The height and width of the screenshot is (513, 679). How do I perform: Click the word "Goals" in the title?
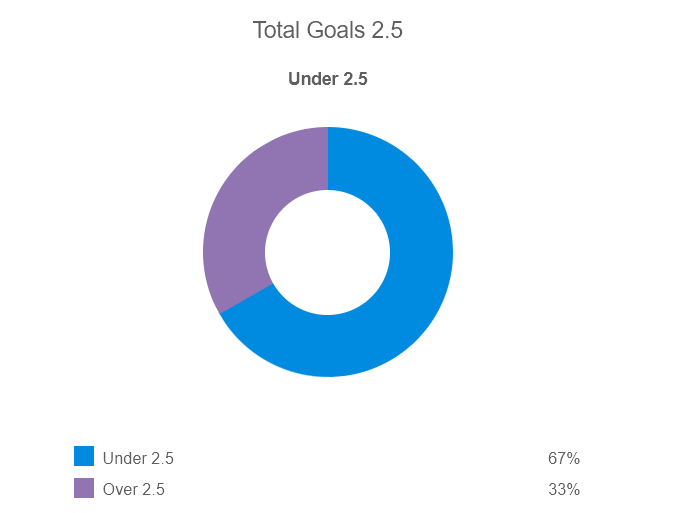(336, 30)
